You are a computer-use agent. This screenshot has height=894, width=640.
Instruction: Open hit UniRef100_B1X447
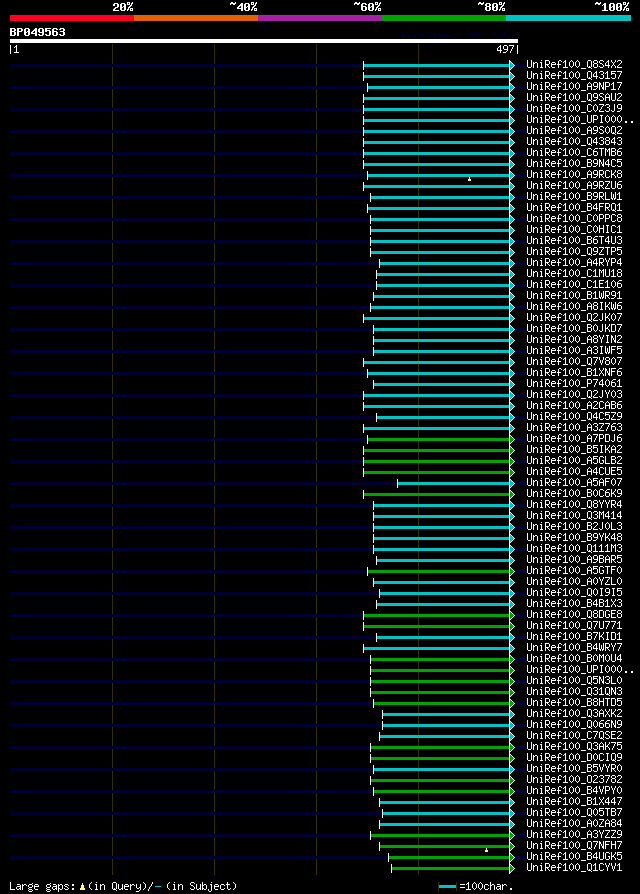tap(574, 802)
